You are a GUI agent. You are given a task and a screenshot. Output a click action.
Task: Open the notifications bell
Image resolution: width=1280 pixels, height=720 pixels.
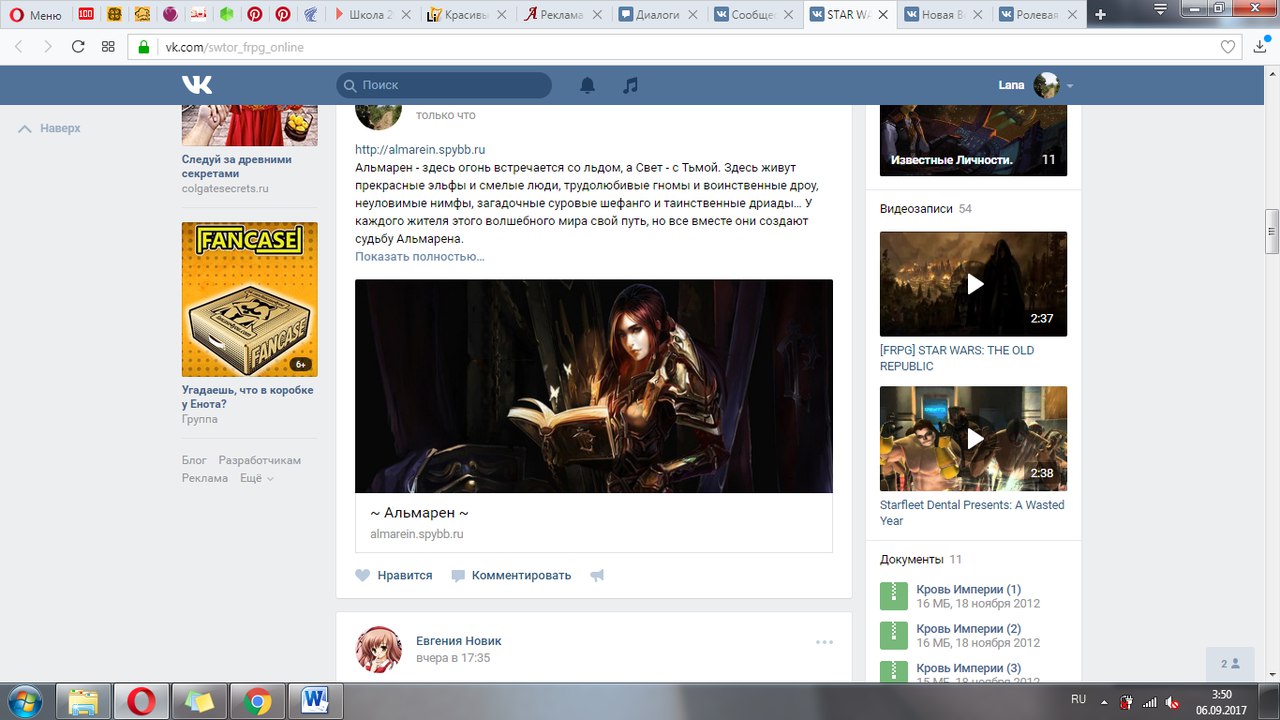click(x=587, y=86)
